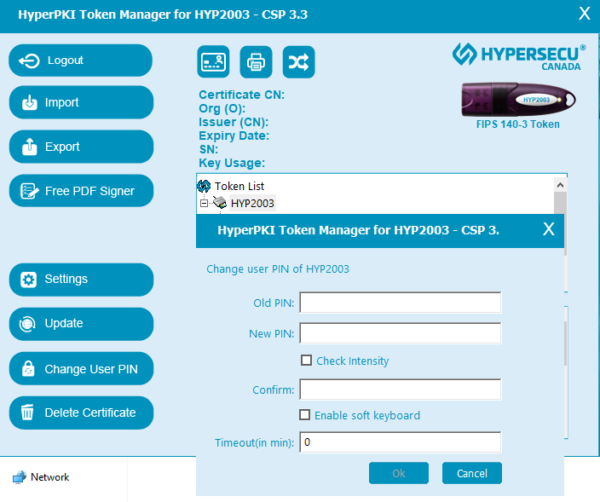Click the Expiry Date label
Screen dimensions: 600x502
point(234,135)
